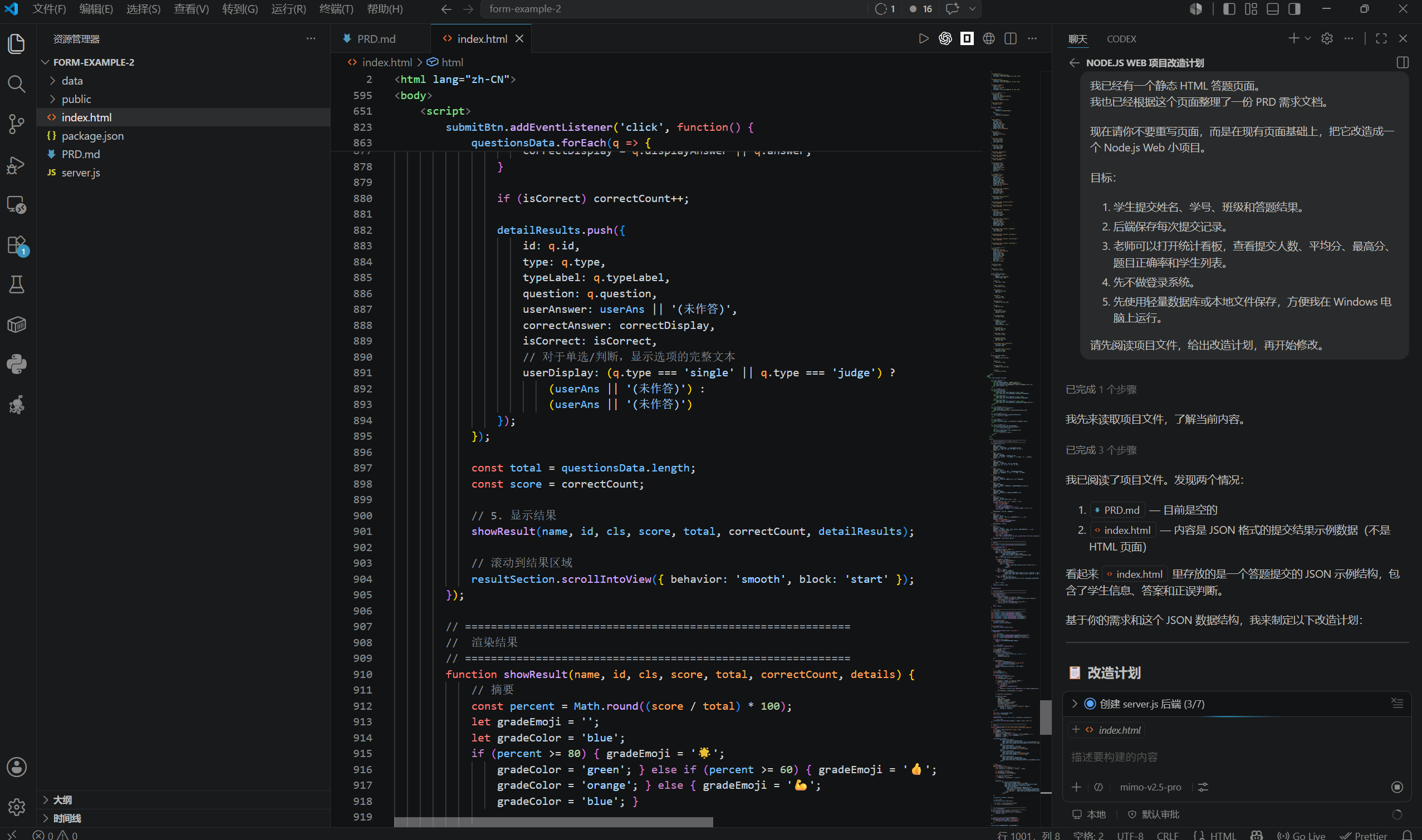Click the Copilot status icon in status bar
This screenshot has width=1422, height=840.
[x=1256, y=836]
